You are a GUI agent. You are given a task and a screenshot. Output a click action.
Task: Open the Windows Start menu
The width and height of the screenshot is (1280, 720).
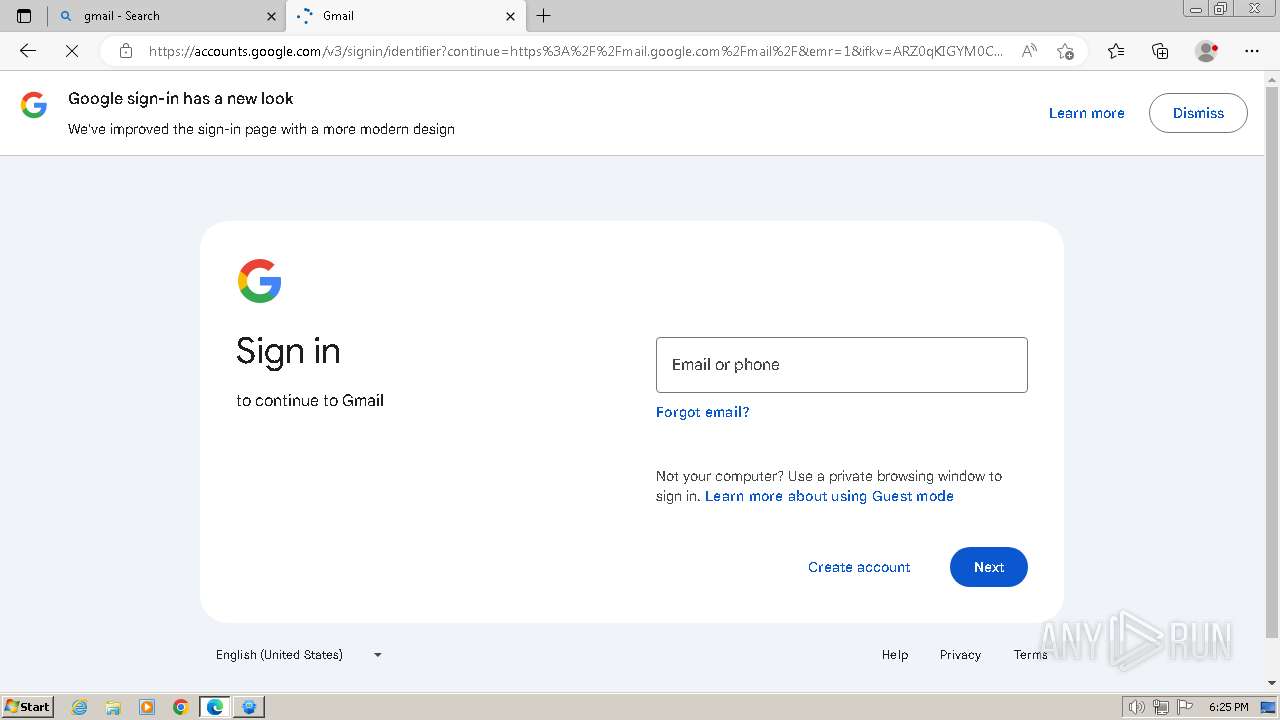(27, 707)
